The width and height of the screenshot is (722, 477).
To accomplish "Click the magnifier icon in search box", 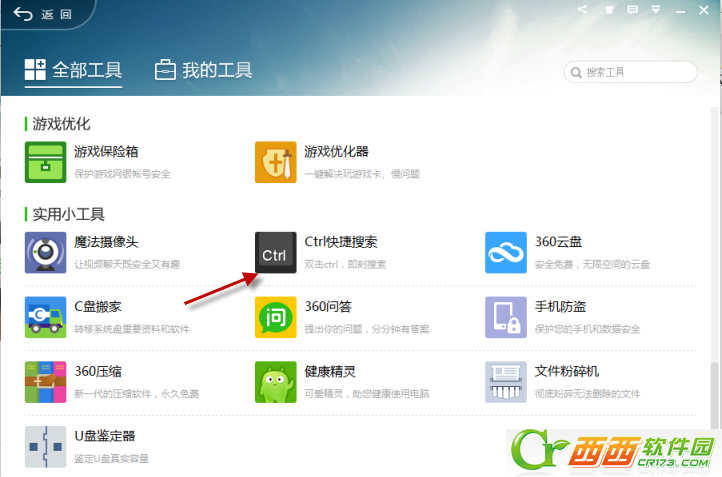I will [x=576, y=73].
